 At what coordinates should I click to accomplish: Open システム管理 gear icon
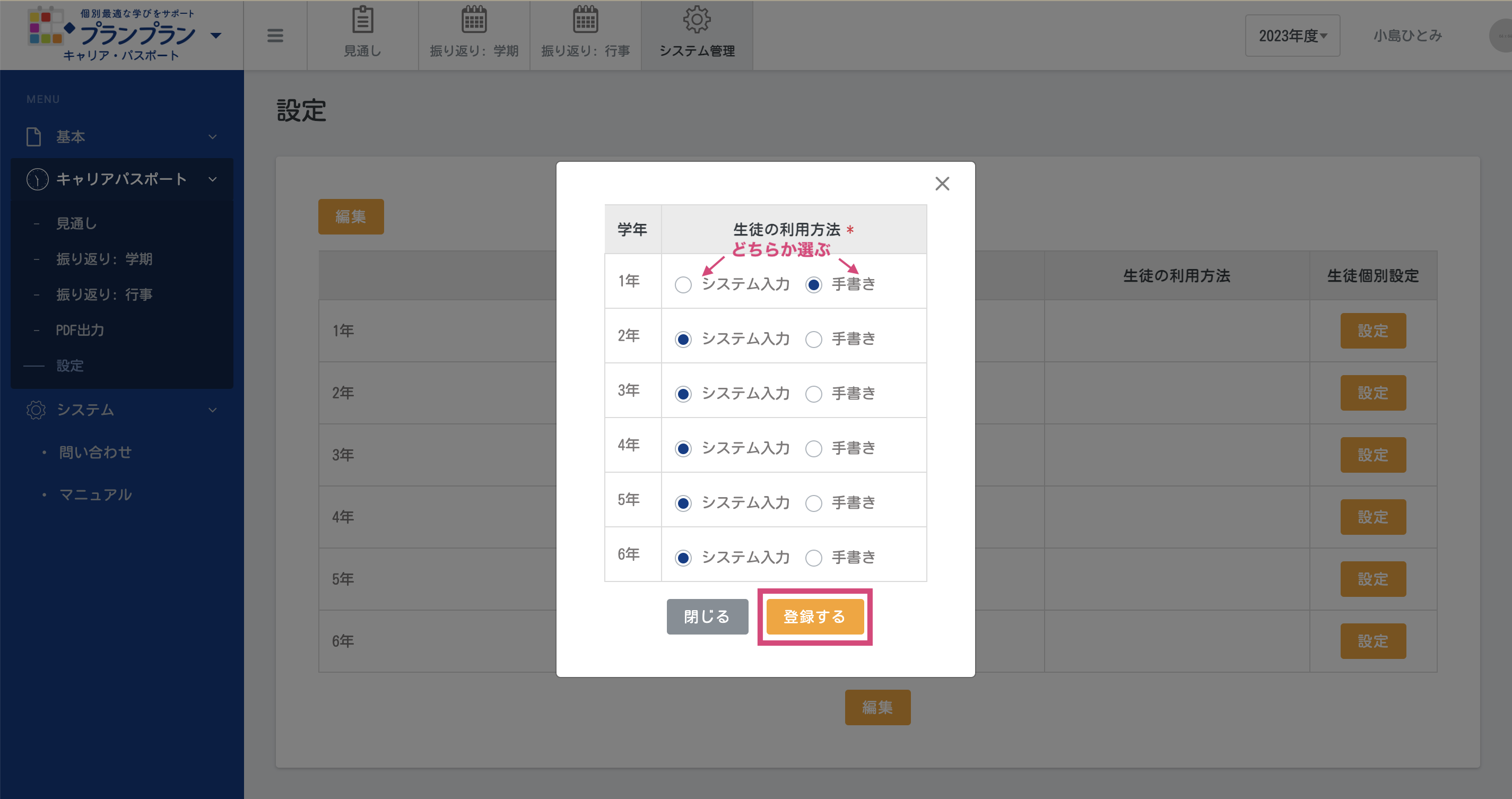click(x=697, y=21)
